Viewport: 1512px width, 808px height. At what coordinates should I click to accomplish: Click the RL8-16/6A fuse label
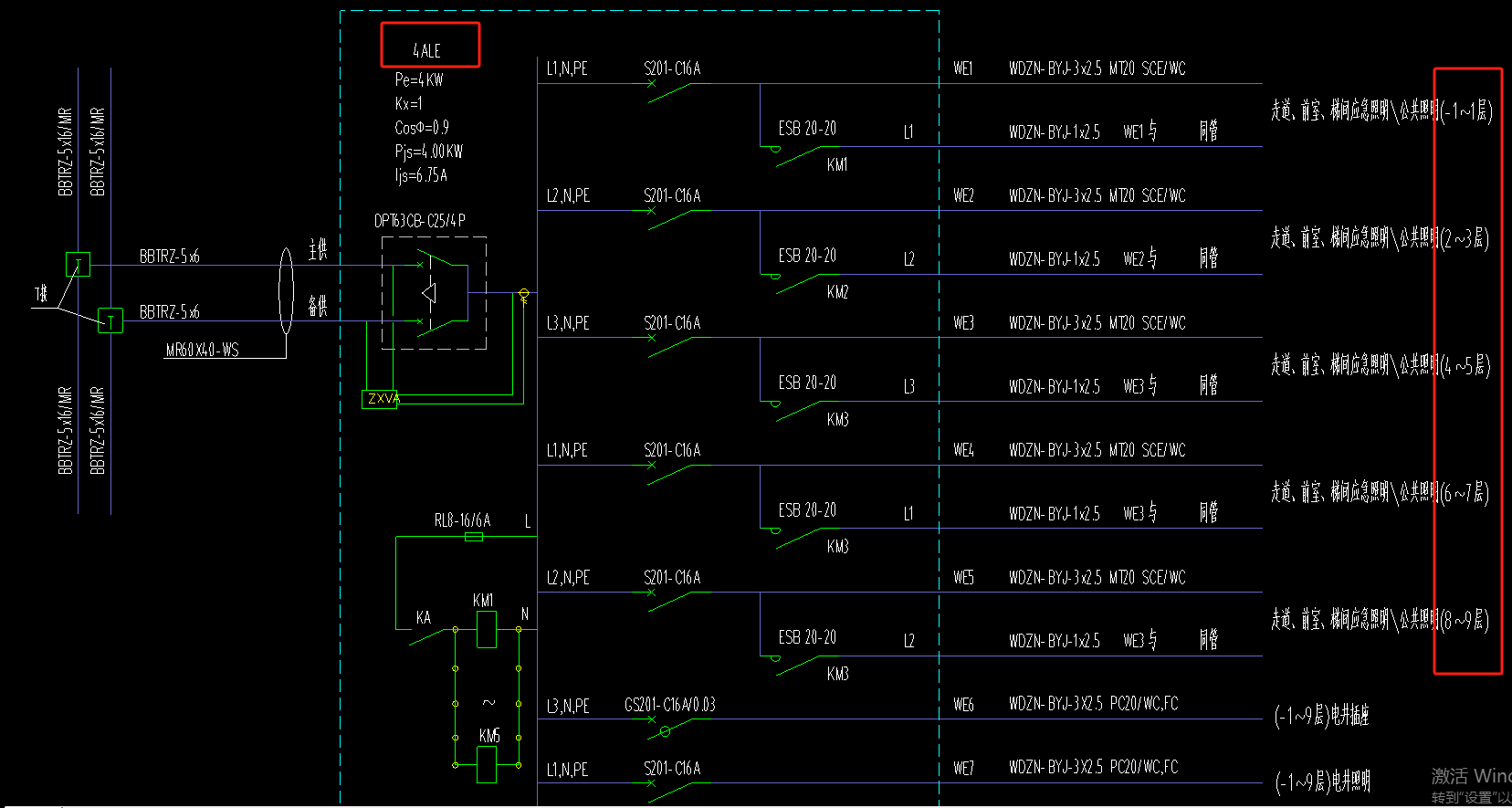coord(462,520)
